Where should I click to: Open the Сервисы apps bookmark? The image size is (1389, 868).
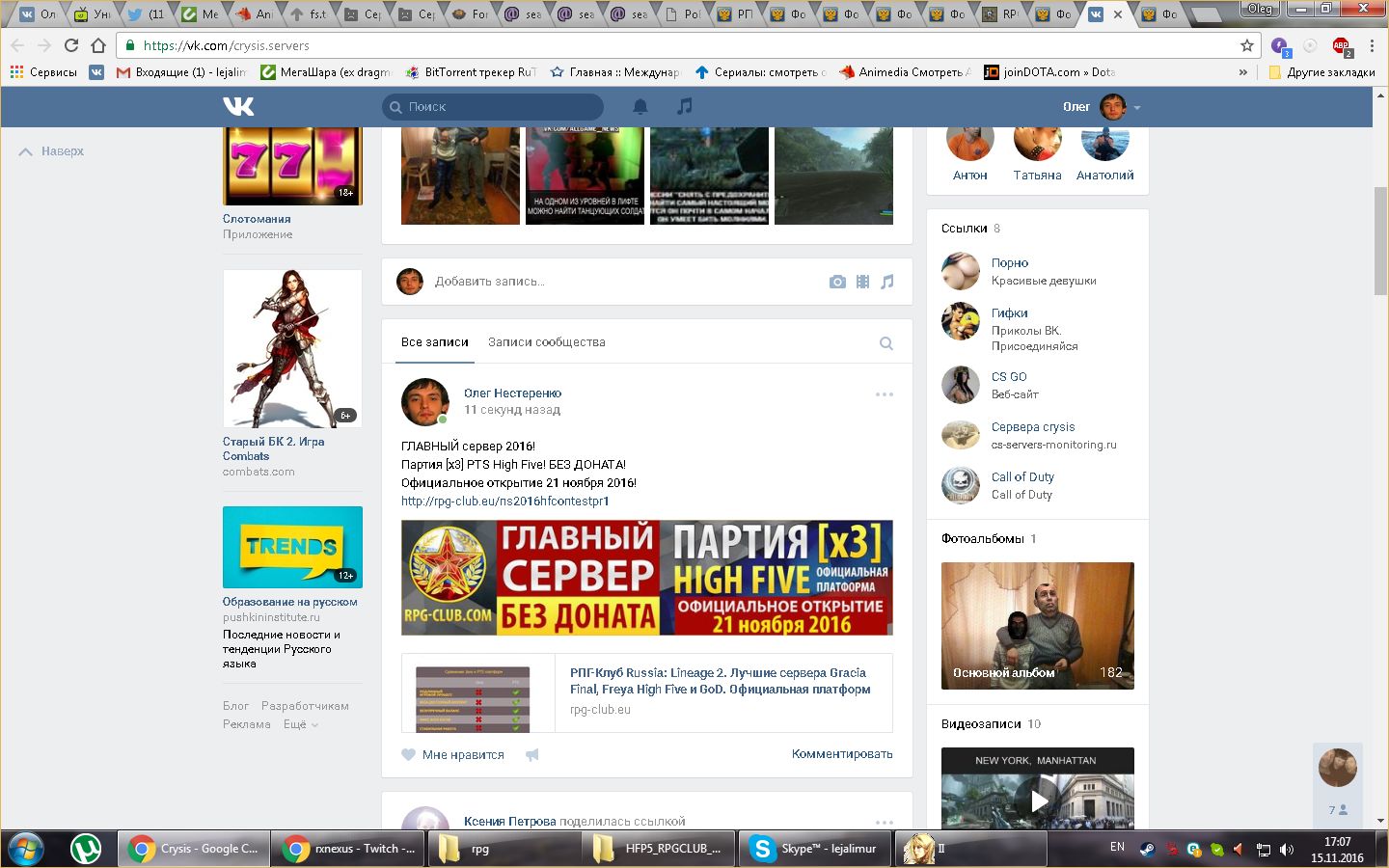pyautogui.click(x=43, y=72)
